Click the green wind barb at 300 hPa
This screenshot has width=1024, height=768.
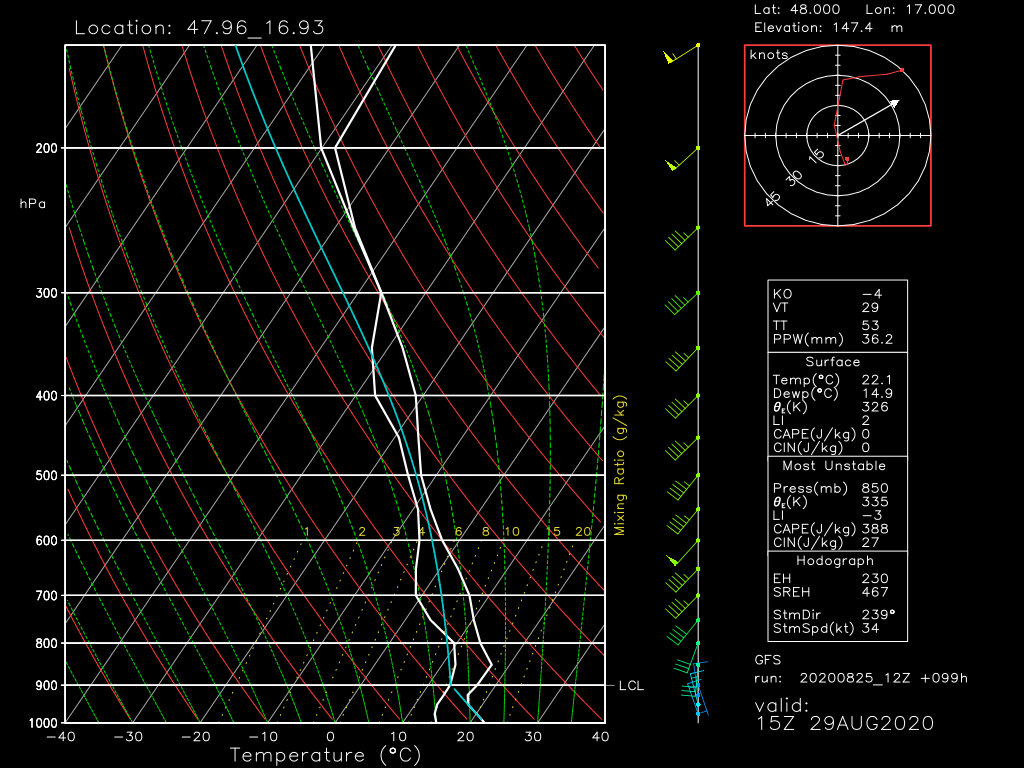click(x=682, y=299)
